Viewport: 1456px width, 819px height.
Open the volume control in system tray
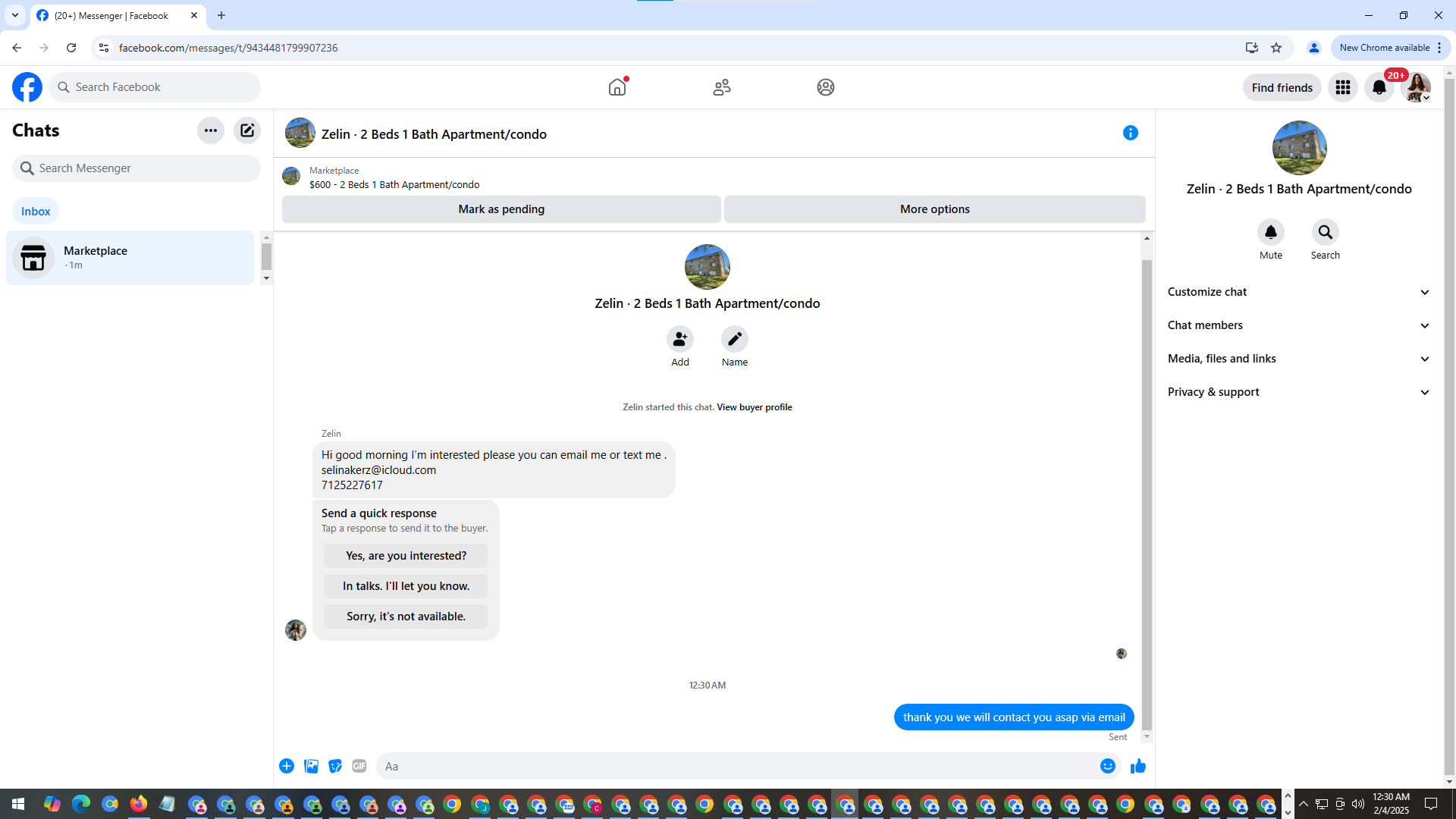1357,804
